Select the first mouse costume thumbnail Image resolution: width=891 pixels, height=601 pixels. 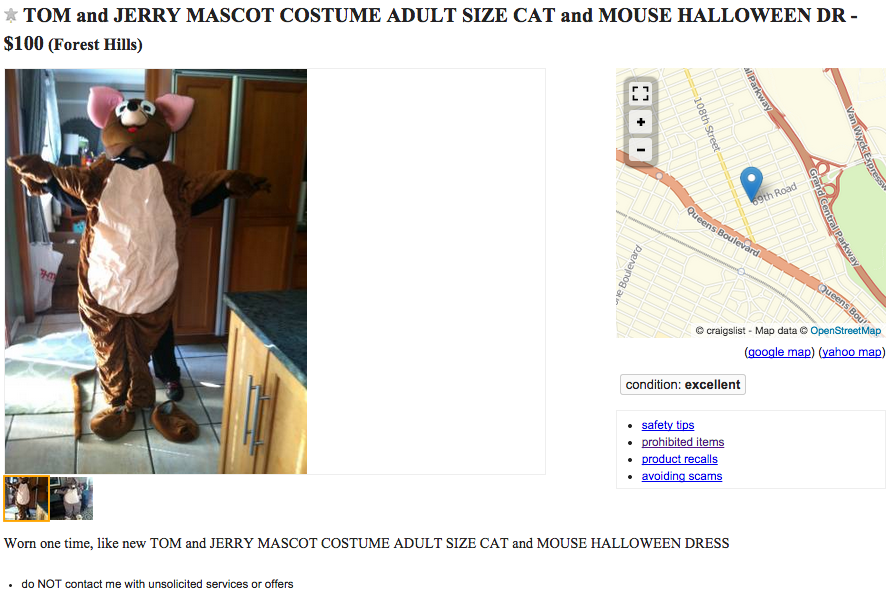click(x=27, y=498)
